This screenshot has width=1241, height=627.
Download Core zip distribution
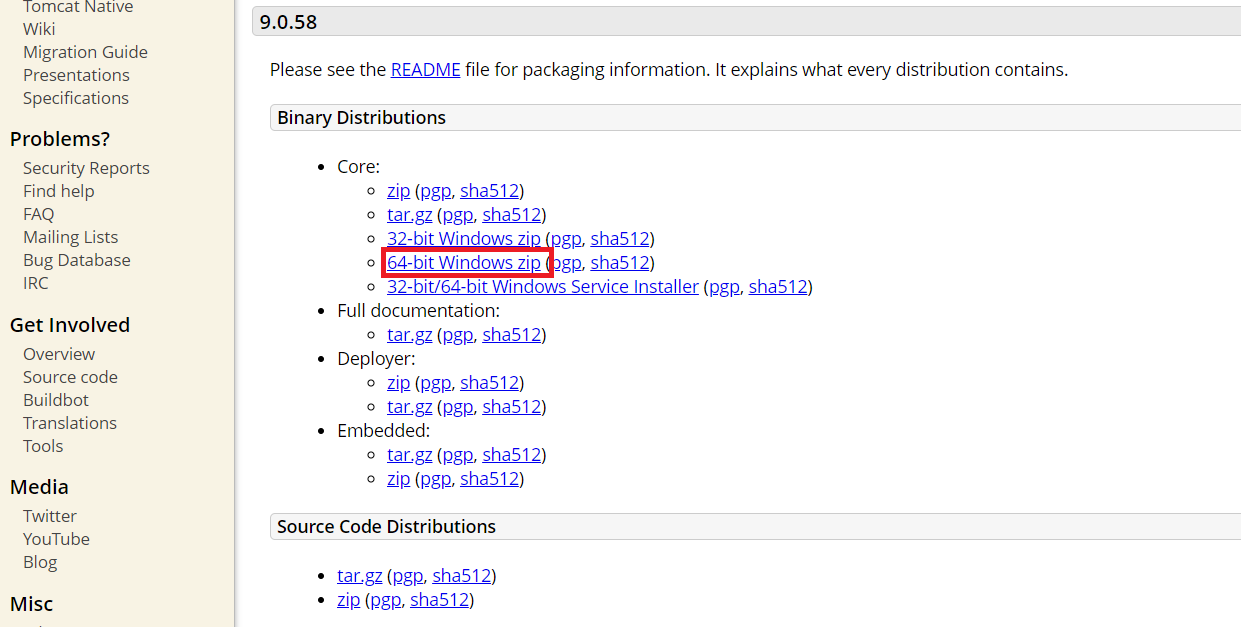(398, 191)
